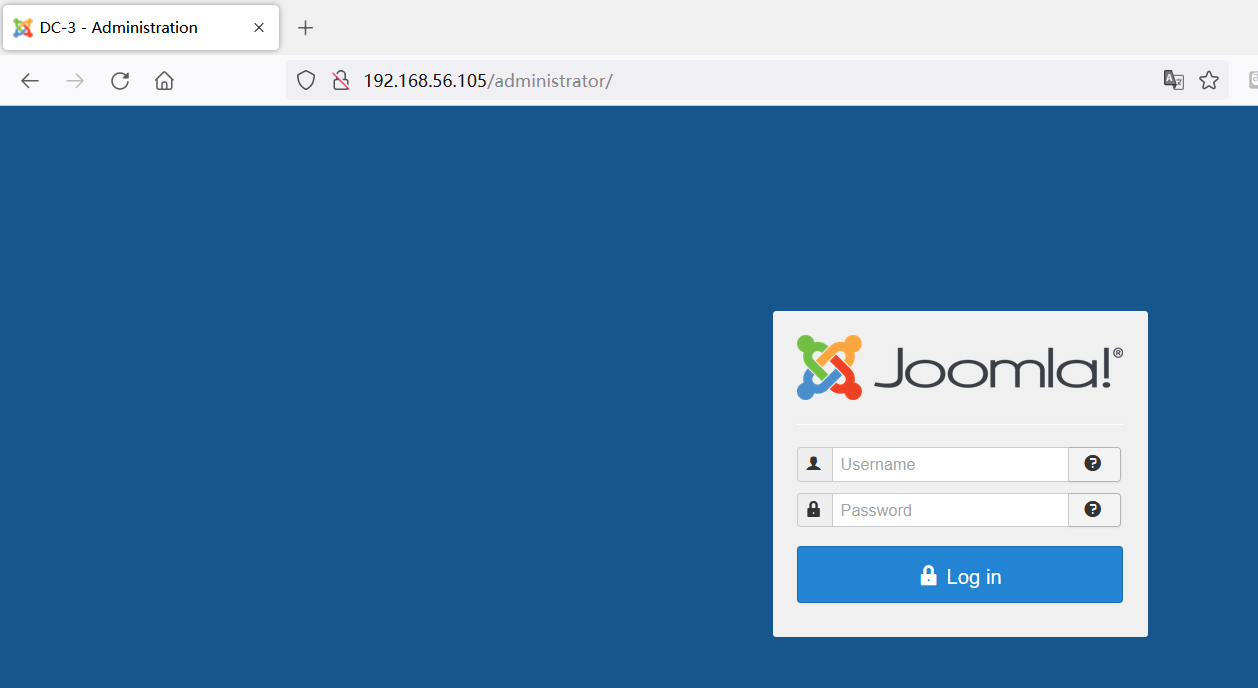
Task: Select the DC-3 - Administration tab
Action: click(141, 28)
